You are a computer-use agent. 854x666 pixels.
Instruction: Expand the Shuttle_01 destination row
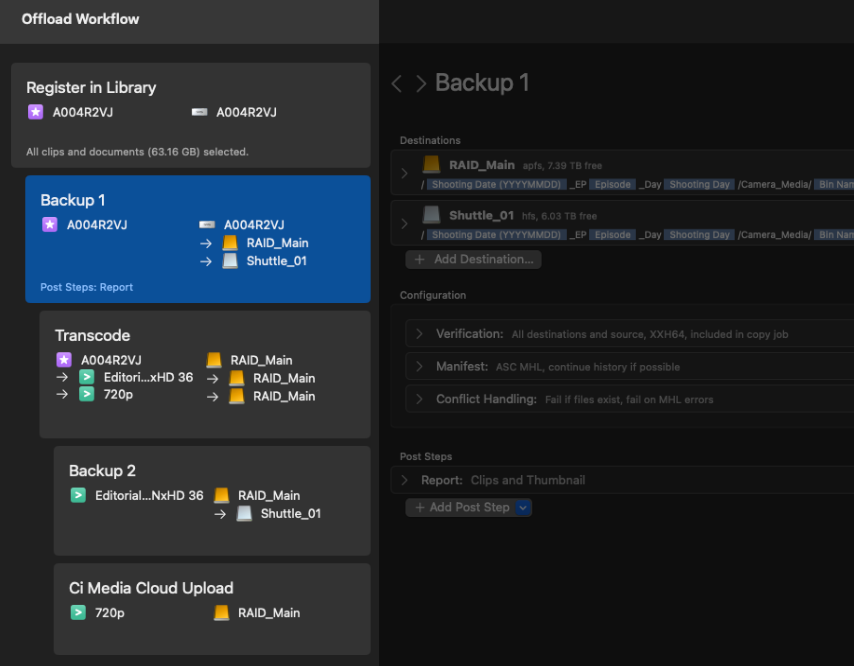(x=405, y=223)
